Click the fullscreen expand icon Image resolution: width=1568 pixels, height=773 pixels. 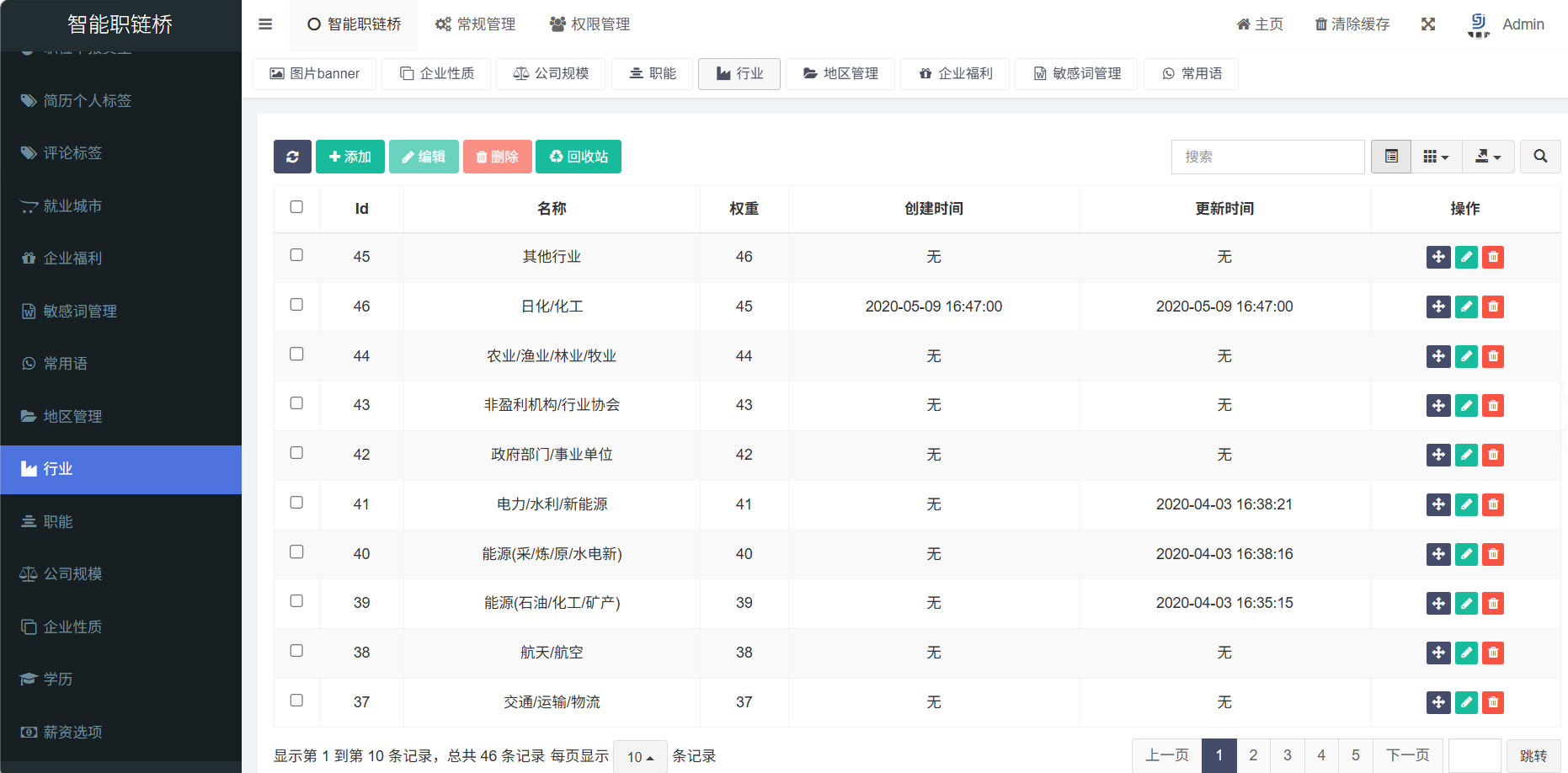tap(1427, 24)
